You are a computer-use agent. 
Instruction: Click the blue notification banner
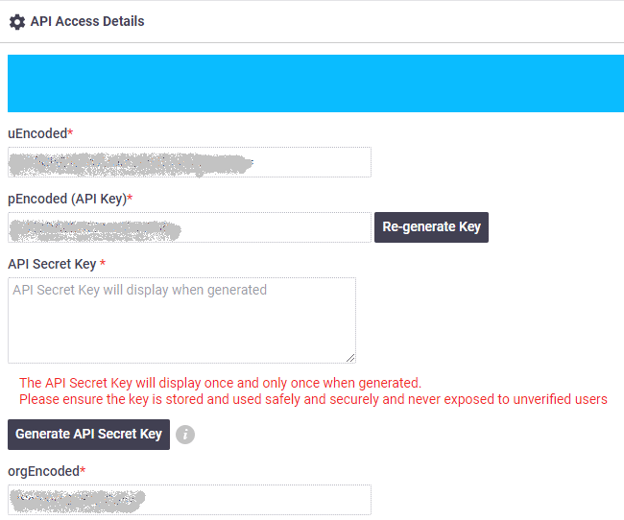(x=316, y=84)
